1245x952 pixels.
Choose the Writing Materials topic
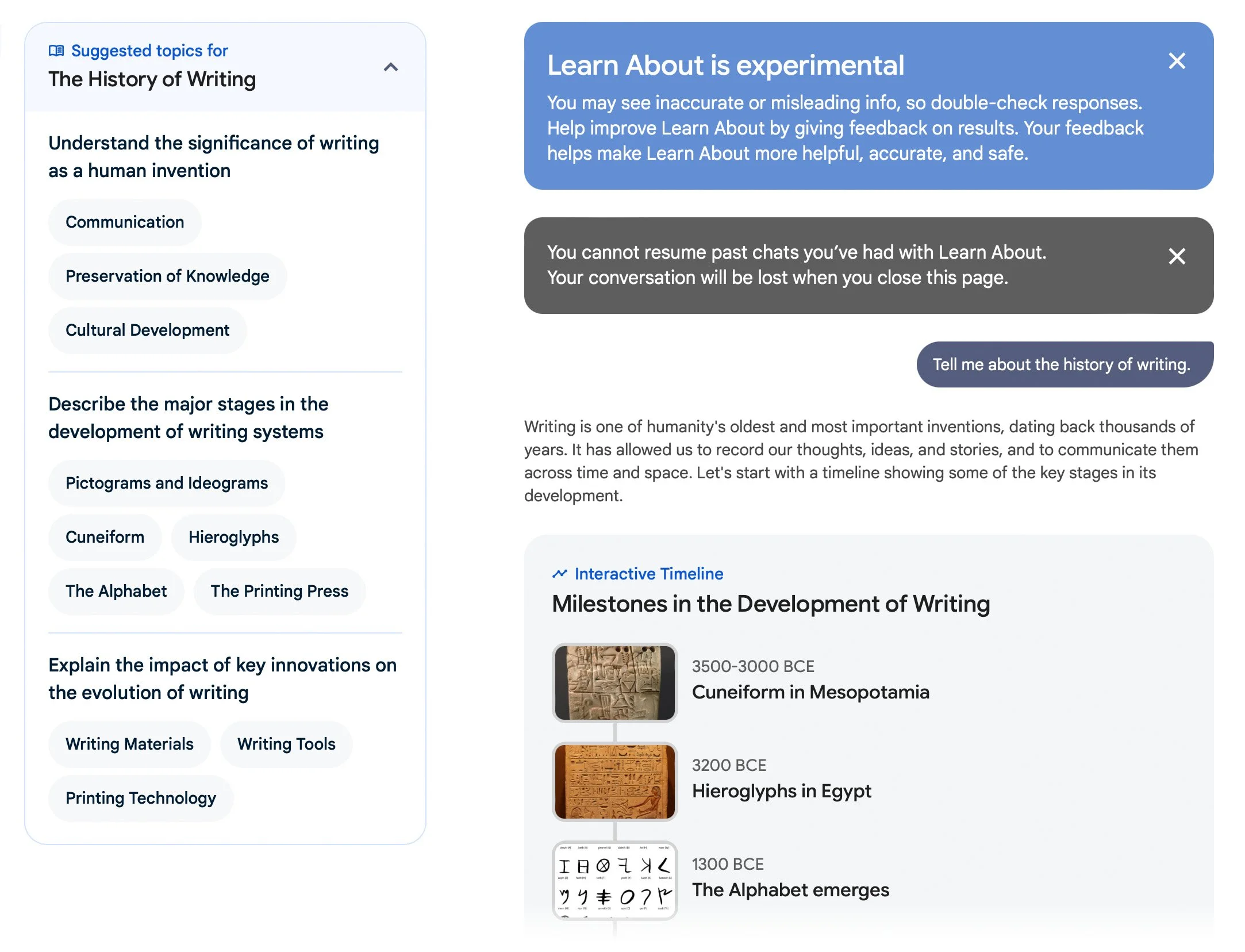[x=129, y=744]
